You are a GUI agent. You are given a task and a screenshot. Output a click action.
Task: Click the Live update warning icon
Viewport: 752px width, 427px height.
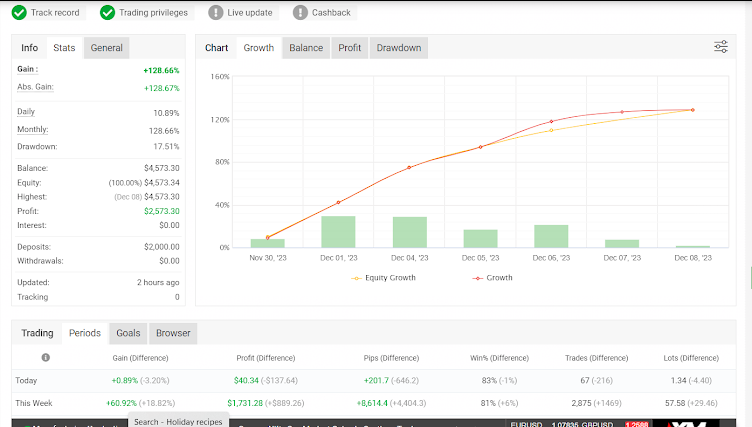pyautogui.click(x=216, y=12)
